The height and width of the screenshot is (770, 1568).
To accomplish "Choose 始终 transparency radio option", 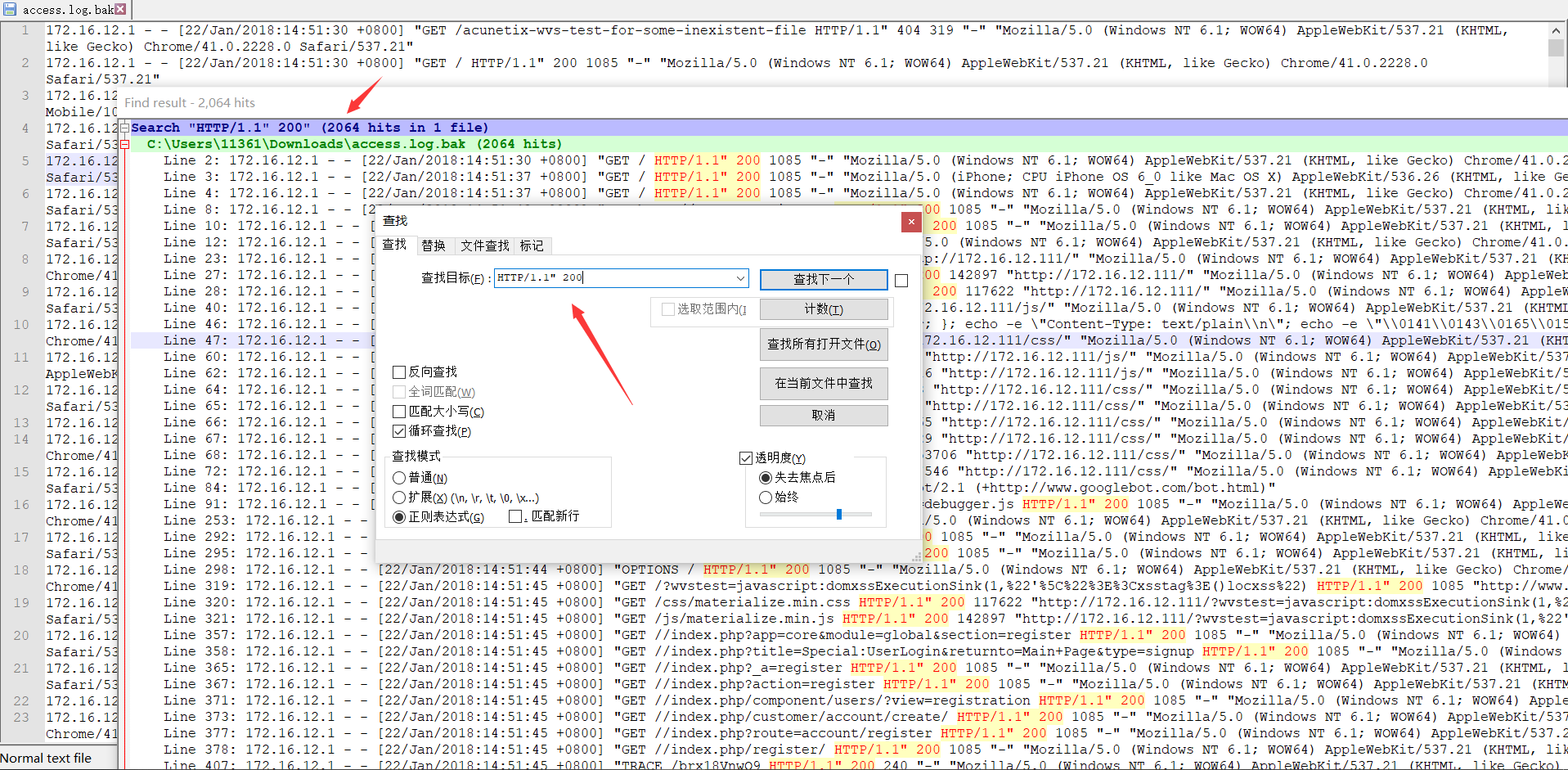I will [766, 498].
